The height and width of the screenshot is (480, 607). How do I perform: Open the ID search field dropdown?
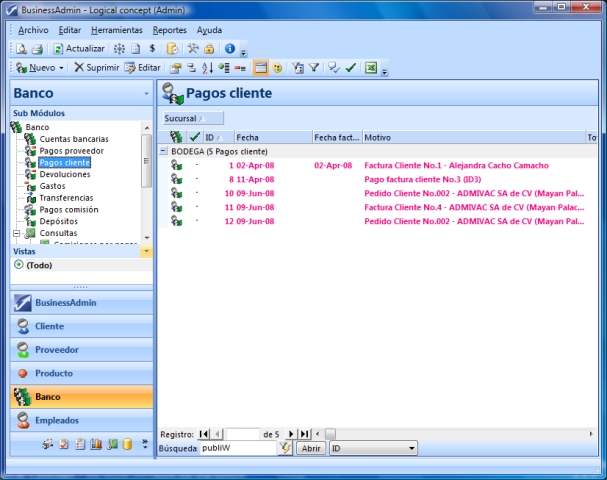pos(412,449)
